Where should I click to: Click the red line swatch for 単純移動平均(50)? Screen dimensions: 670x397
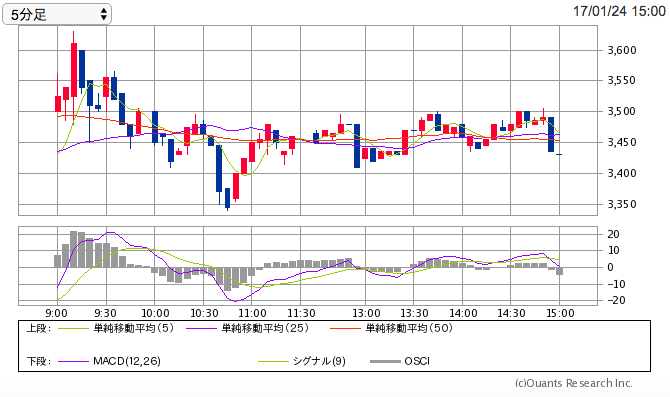pos(346,329)
